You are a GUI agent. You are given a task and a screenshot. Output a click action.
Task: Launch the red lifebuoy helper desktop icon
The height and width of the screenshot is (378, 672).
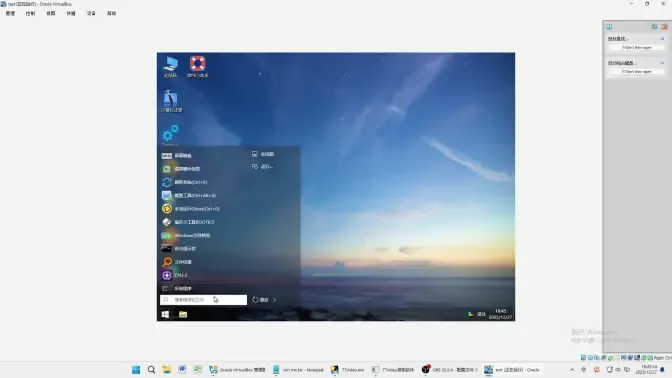(x=198, y=67)
